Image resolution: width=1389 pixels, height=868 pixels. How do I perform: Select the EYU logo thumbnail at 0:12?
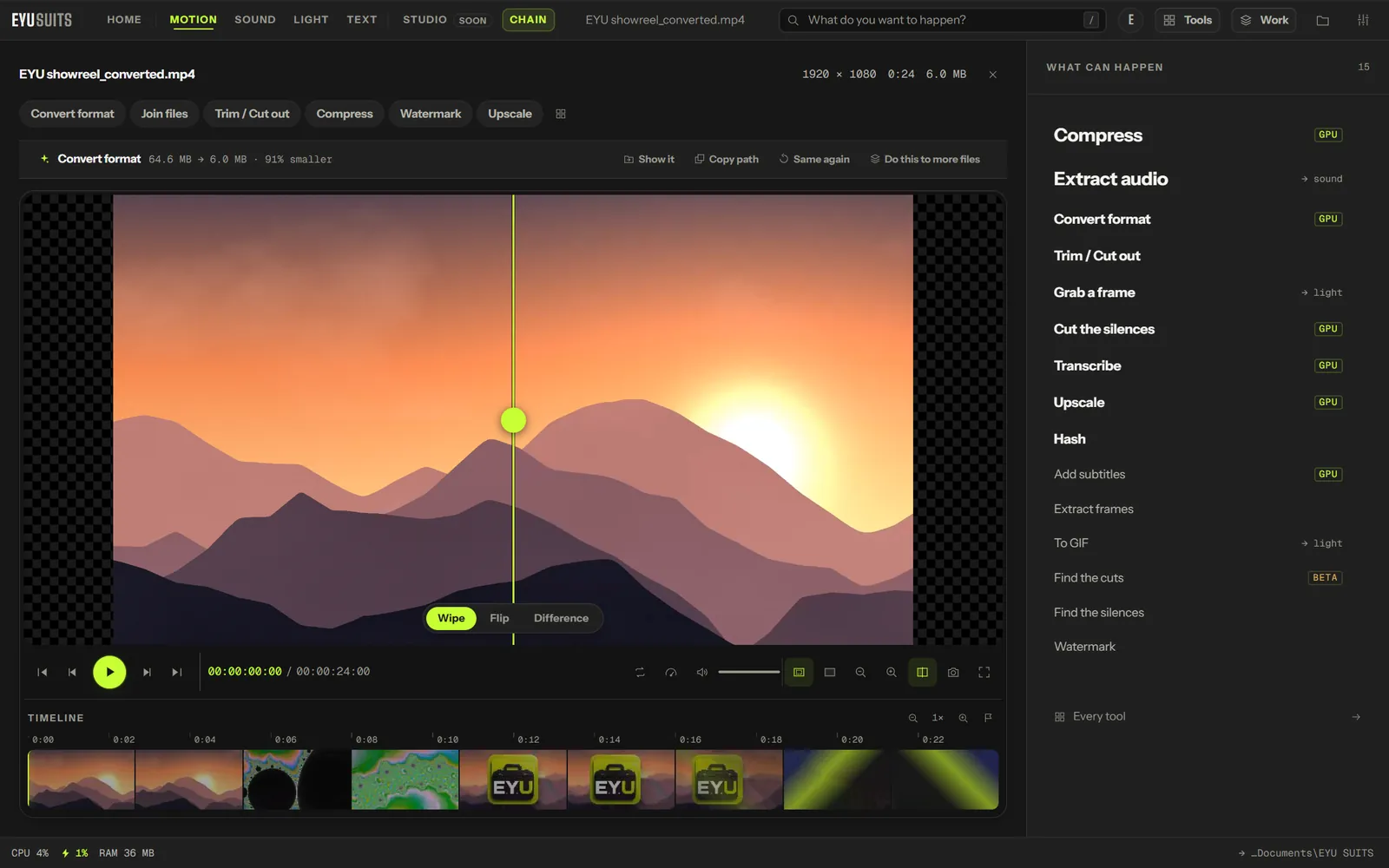coord(513,779)
